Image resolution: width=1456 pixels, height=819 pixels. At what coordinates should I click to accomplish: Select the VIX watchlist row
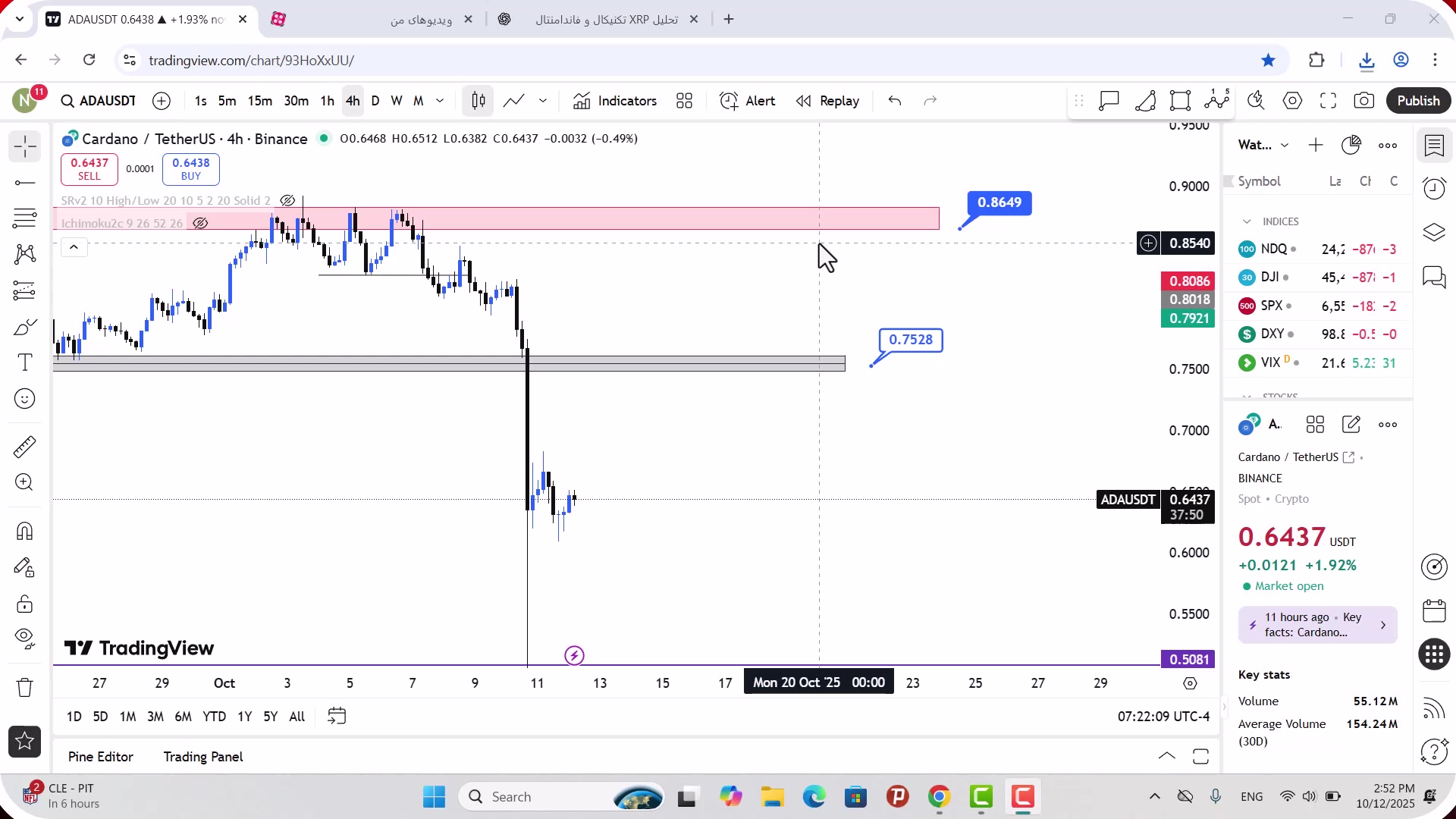click(x=1318, y=363)
